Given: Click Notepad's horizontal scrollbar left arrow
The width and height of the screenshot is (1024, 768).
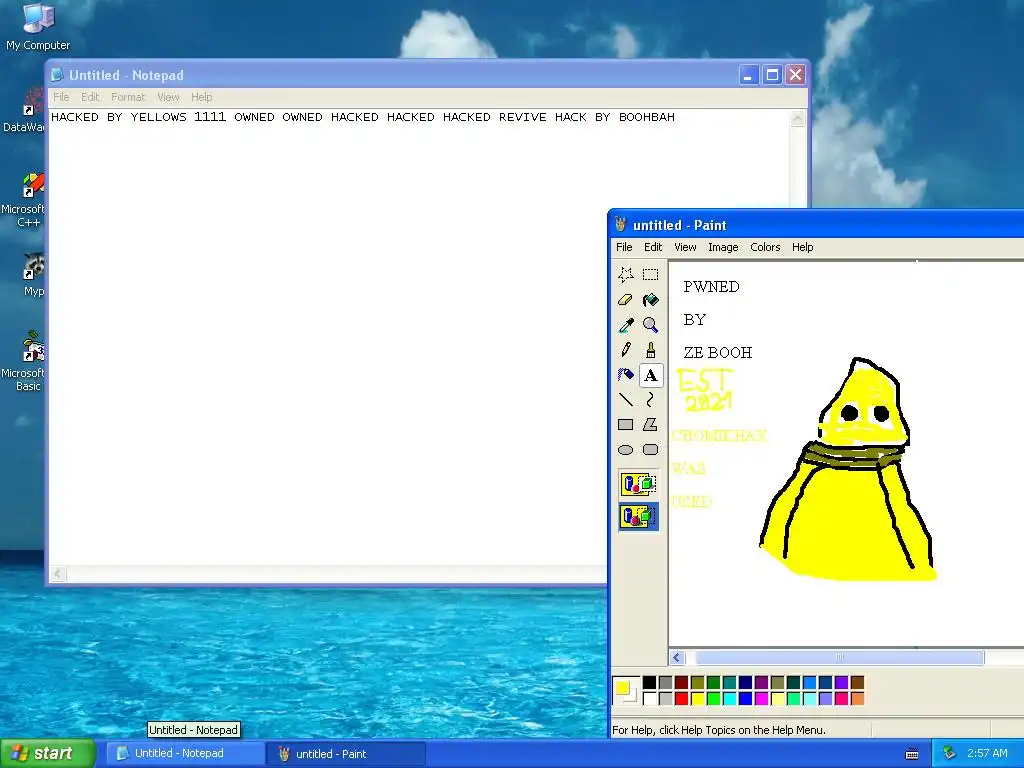Looking at the screenshot, I should pyautogui.click(x=58, y=574).
